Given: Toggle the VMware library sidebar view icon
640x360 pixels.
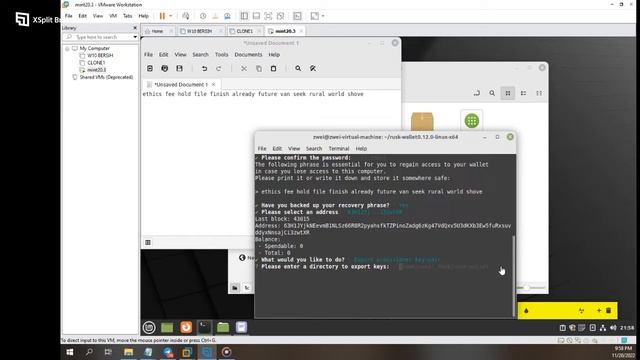Looking at the screenshot, I should coord(244,16).
